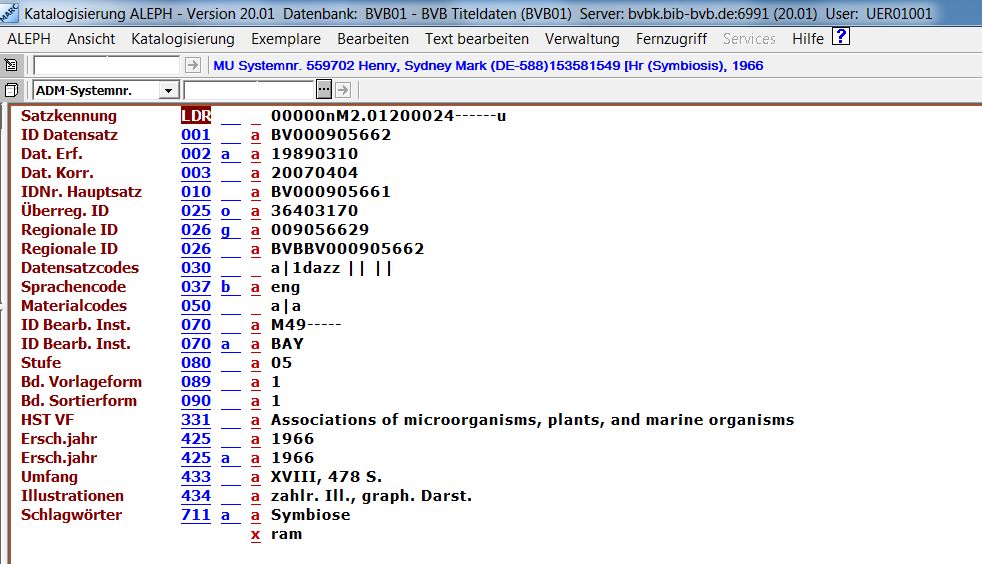Click field tag 331 for HST VF
Screen dimensions: 982x564
pos(195,420)
